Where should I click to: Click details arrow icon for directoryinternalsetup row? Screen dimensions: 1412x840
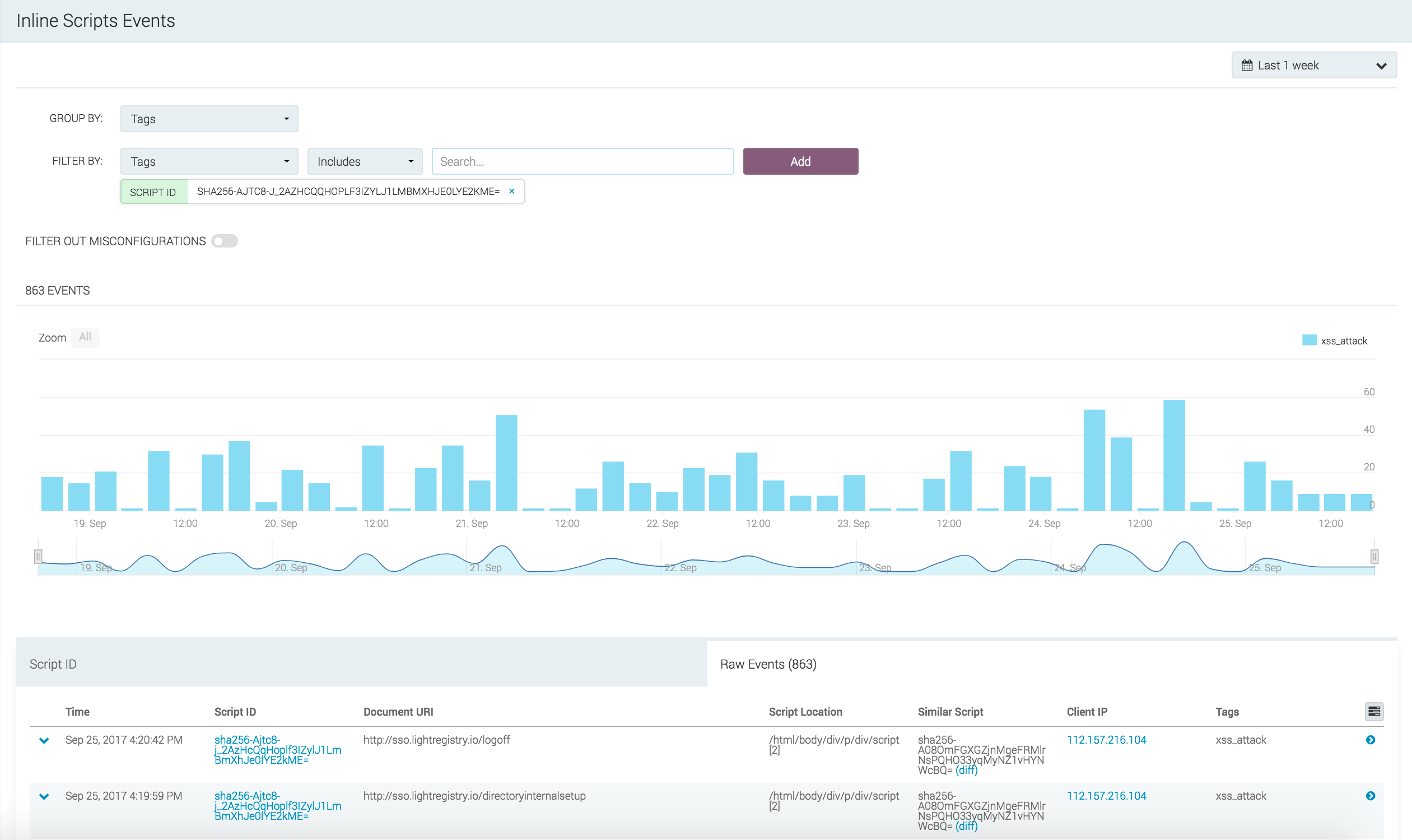tap(1370, 796)
